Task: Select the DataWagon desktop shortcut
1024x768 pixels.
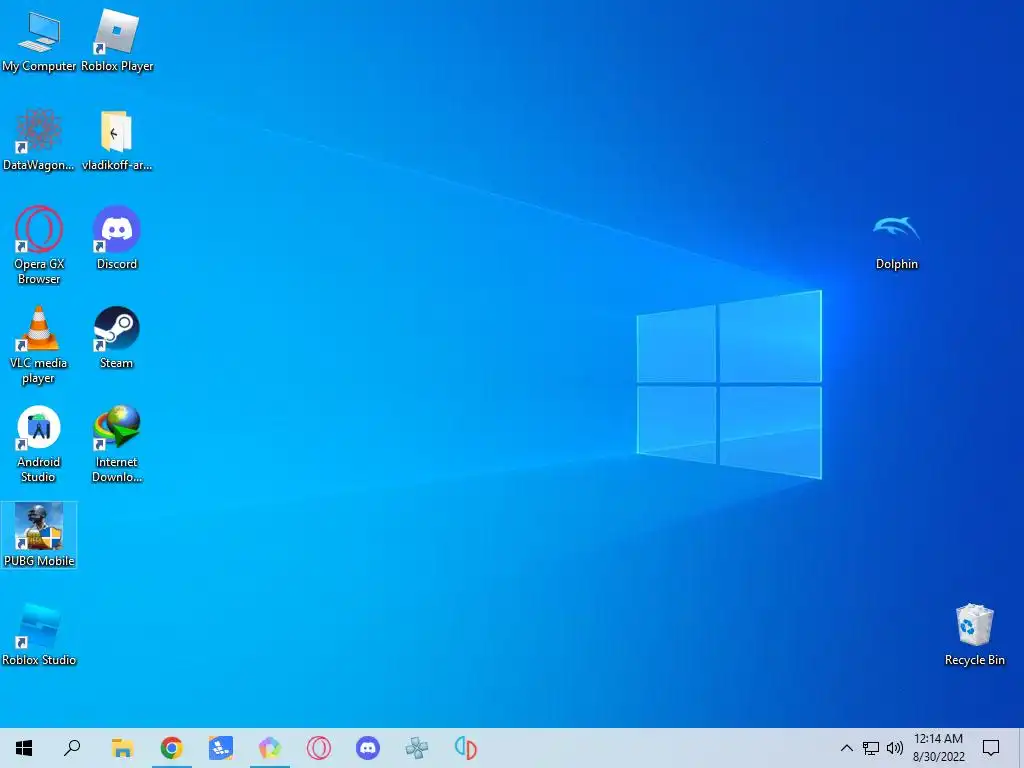Action: coord(39,140)
